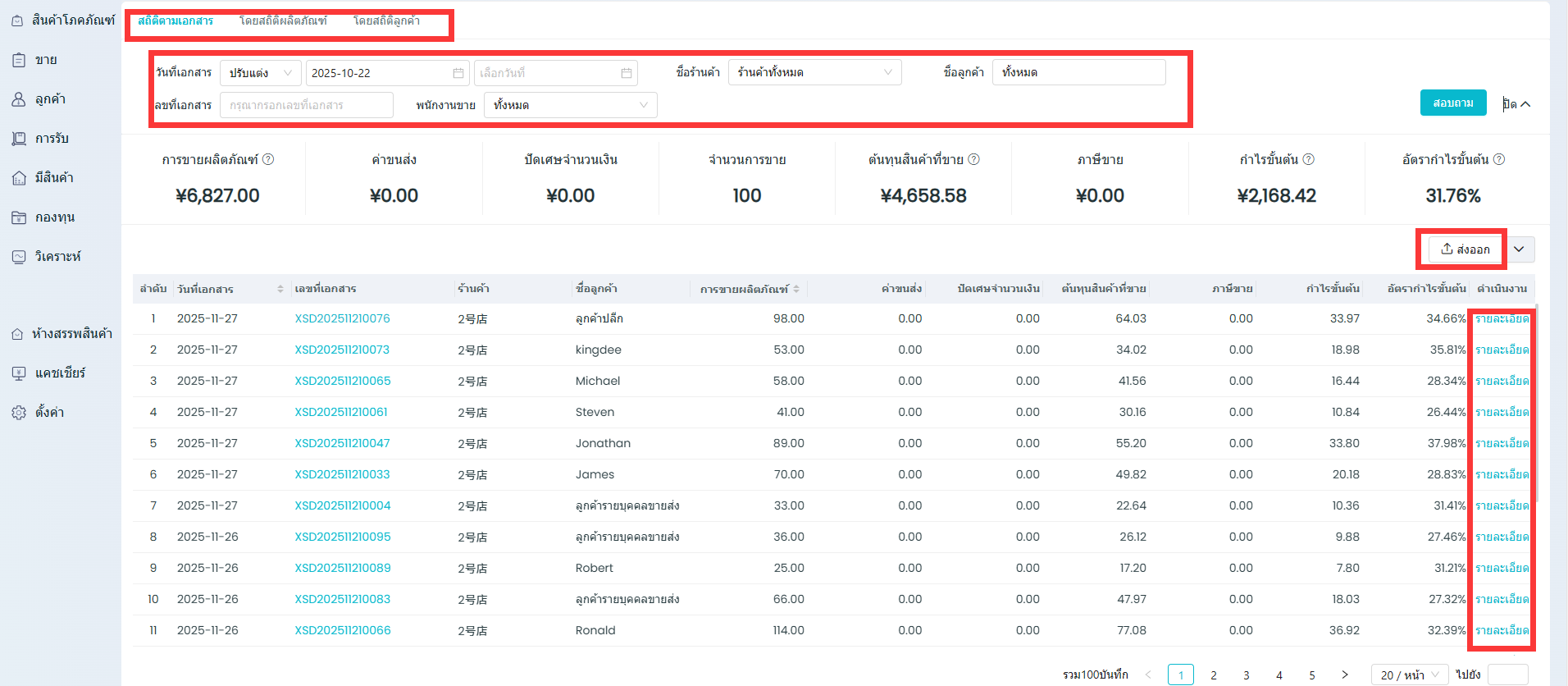
Task: Select the แคชเชียร์ cashier icon in sidebar
Action: click(19, 373)
